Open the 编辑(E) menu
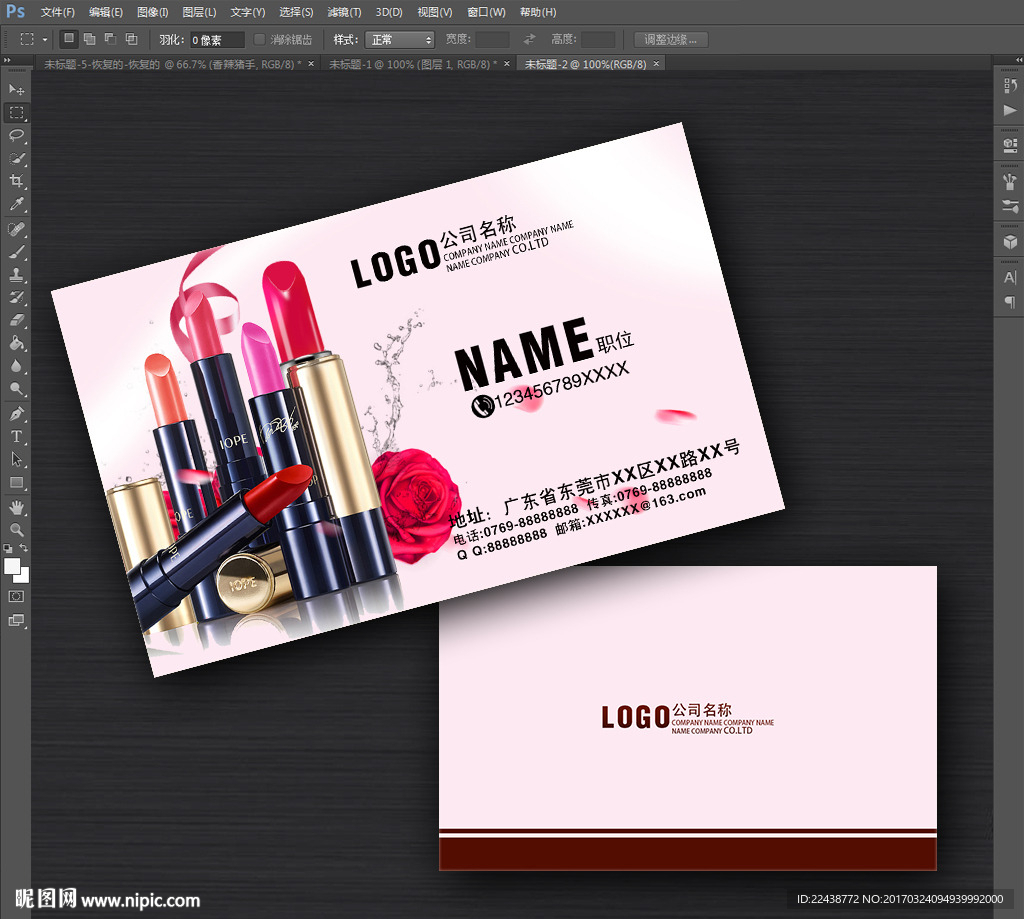The width and height of the screenshot is (1024, 919). [106, 12]
